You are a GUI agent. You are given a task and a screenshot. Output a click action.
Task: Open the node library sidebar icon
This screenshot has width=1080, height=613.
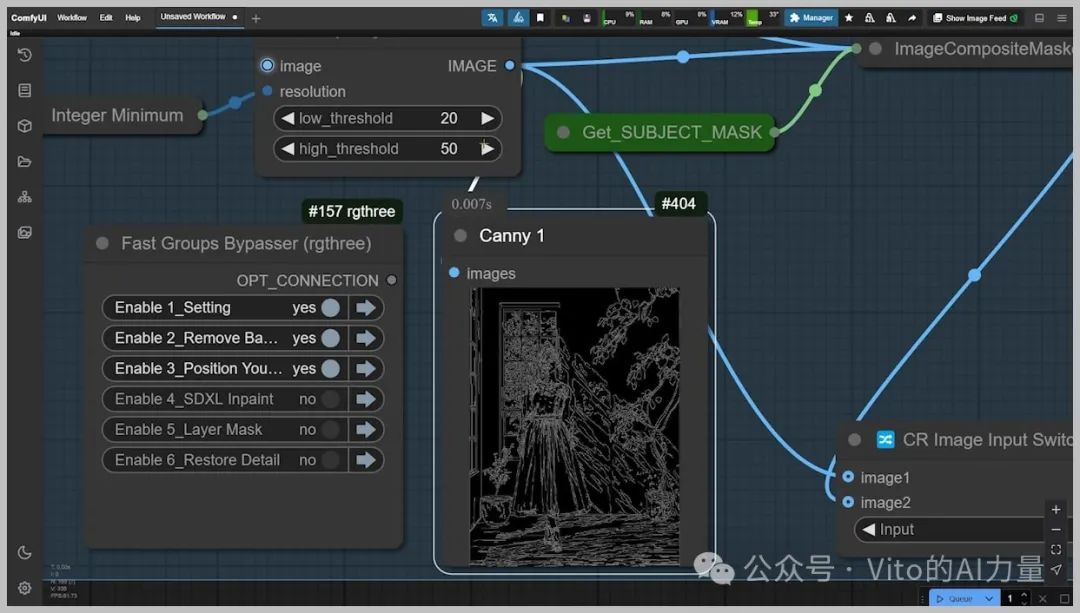click(25, 90)
